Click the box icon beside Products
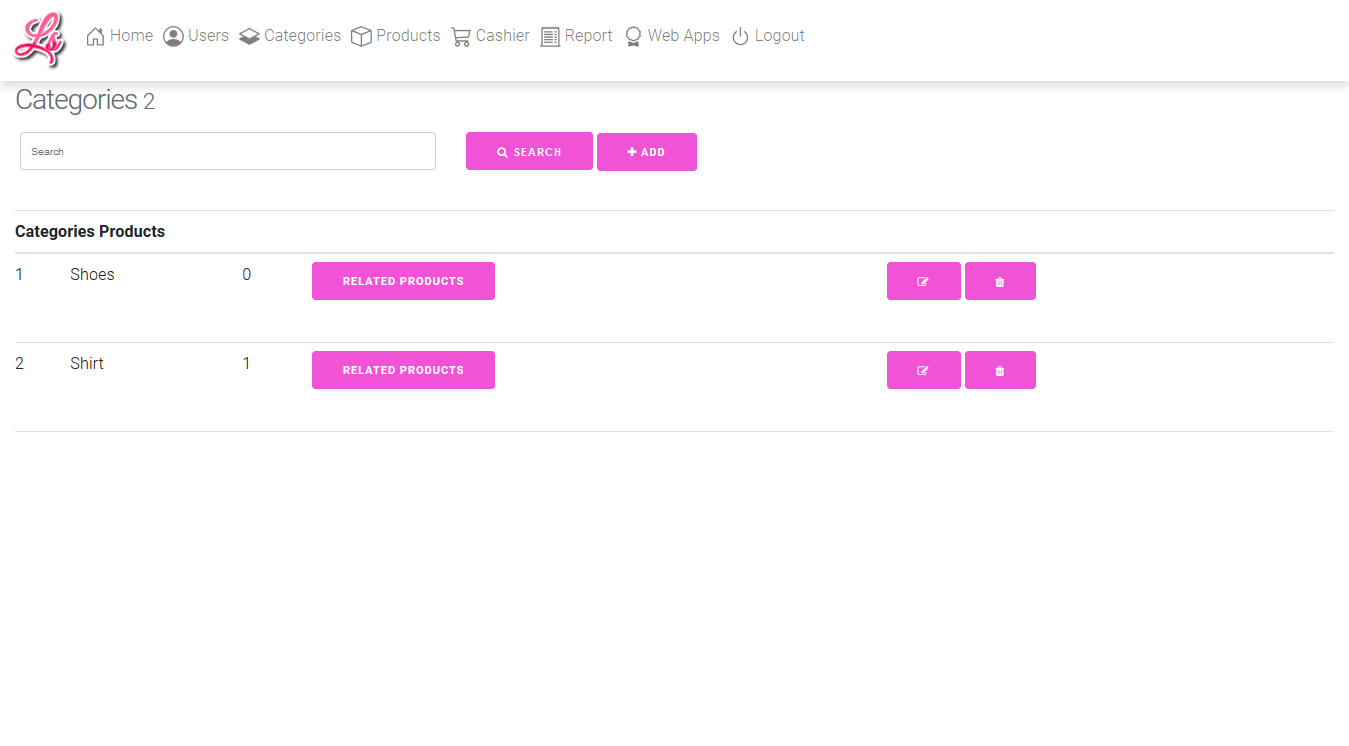Viewport: 1349px width, 746px height. point(361,37)
